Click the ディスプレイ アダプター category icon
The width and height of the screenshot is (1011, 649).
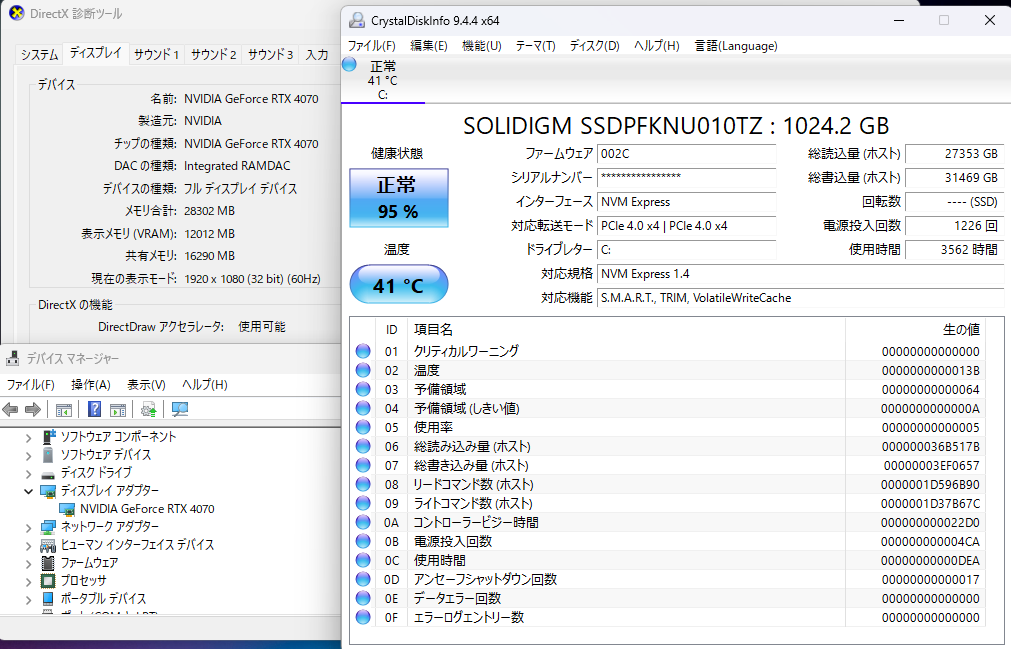click(x=48, y=491)
